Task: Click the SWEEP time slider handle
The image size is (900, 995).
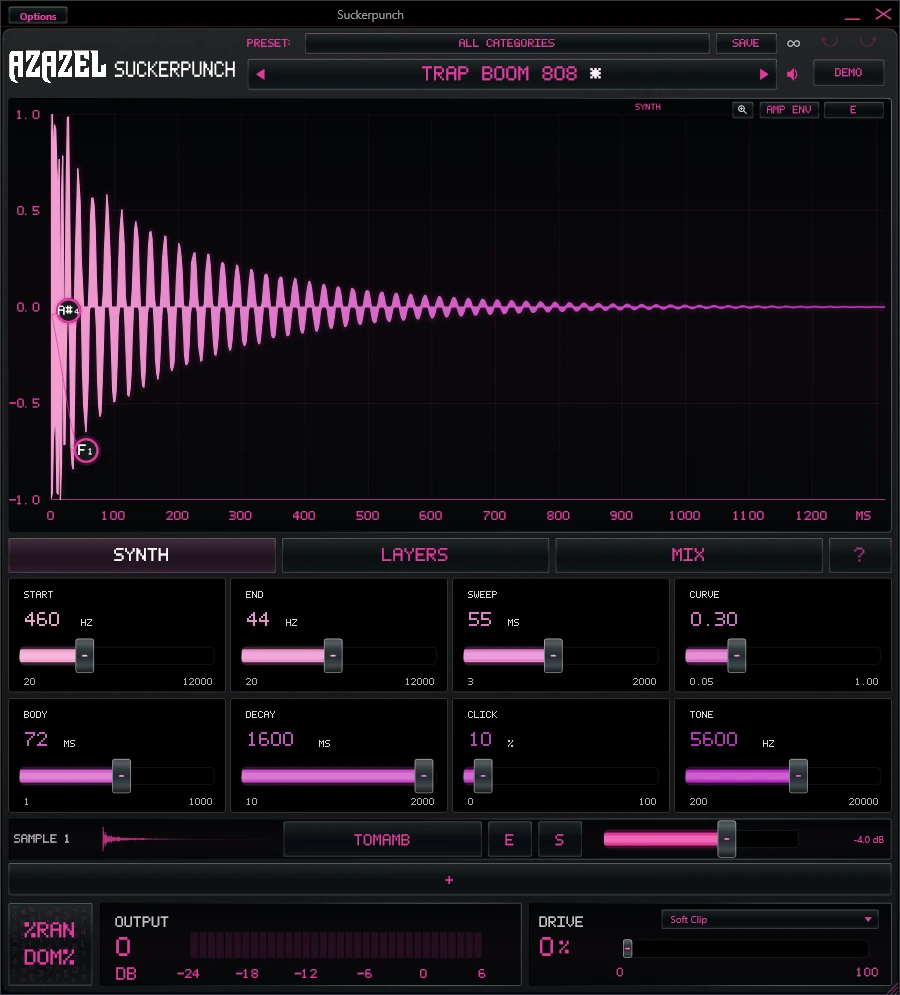Action: [553, 656]
